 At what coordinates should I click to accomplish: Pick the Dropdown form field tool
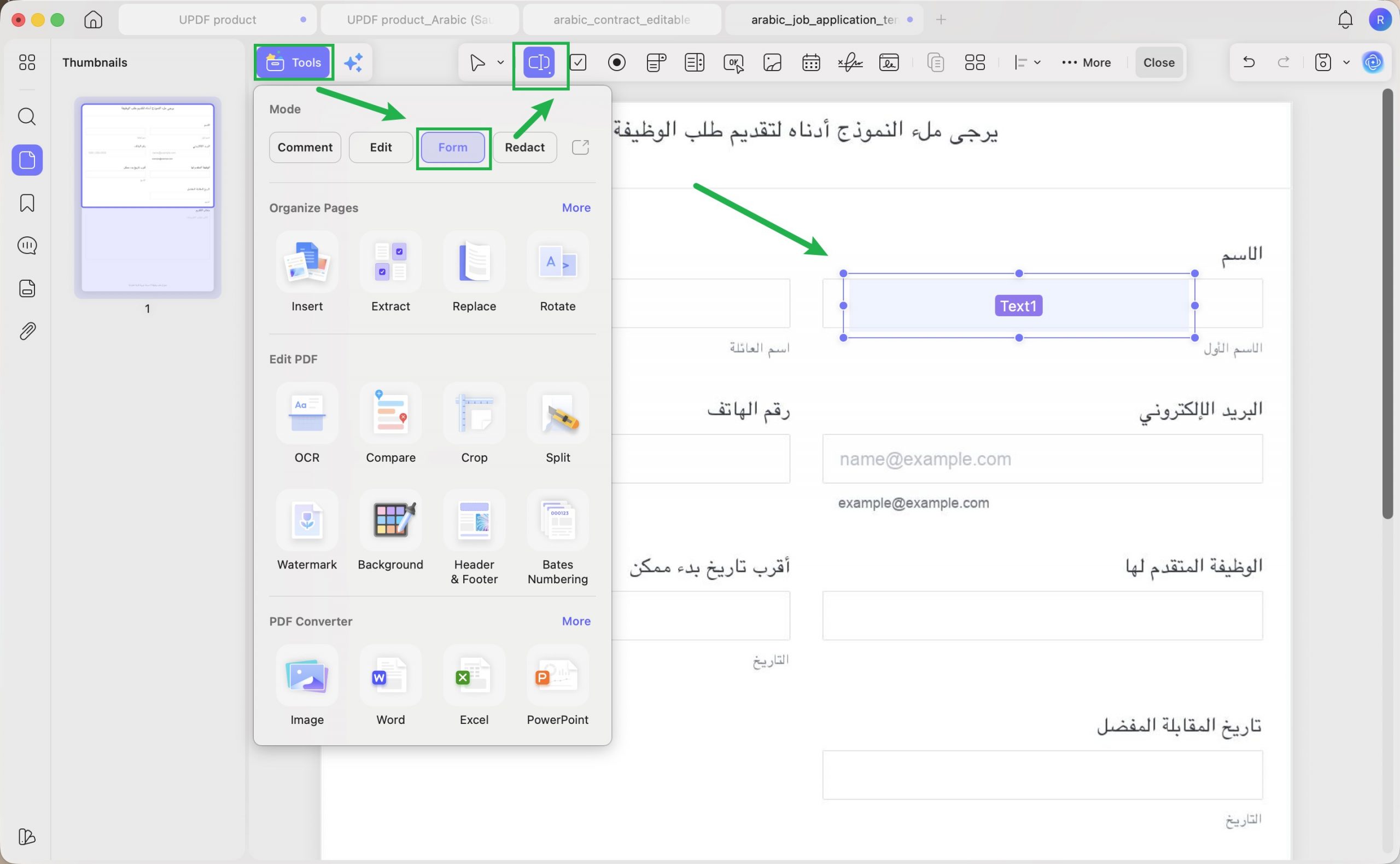[x=656, y=62]
